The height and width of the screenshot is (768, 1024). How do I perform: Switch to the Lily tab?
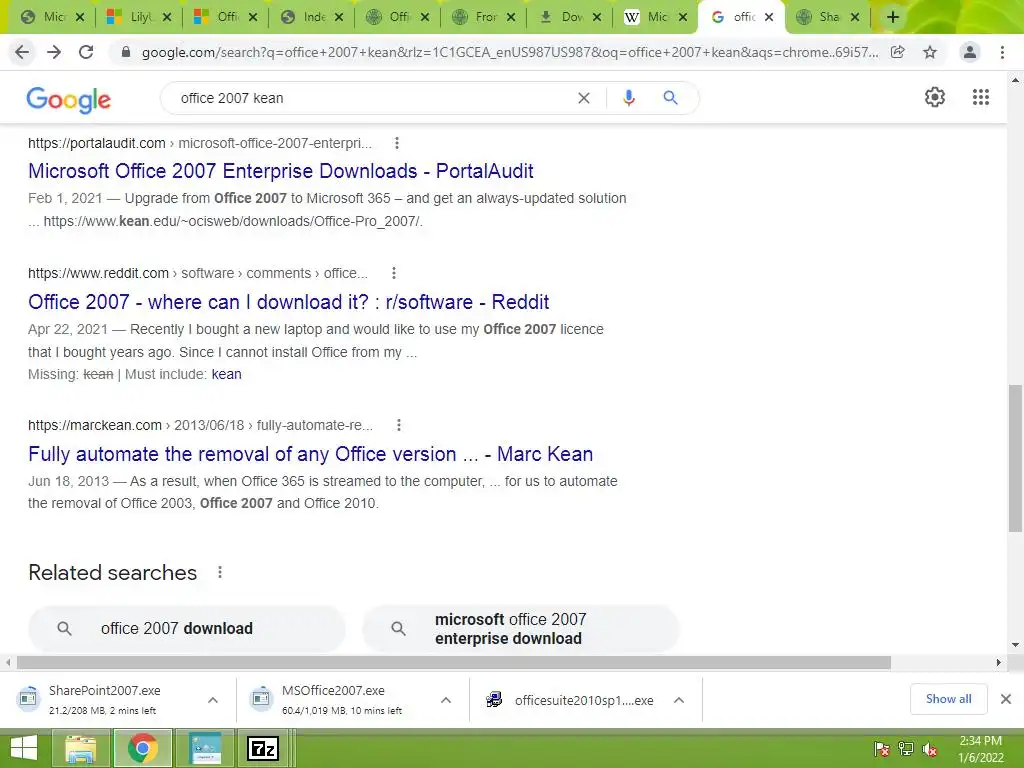pos(131,17)
